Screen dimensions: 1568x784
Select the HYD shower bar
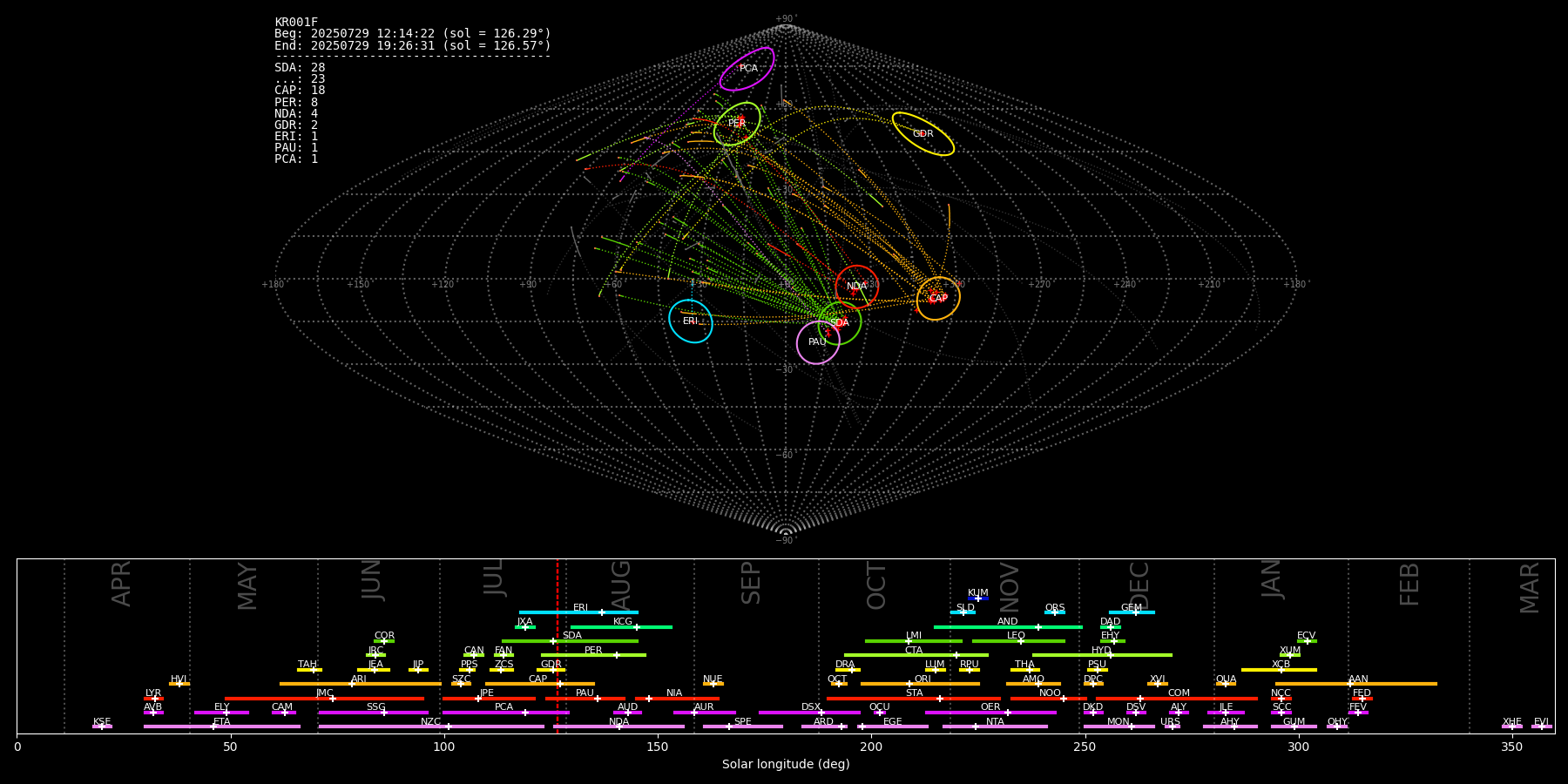[x=1102, y=655]
